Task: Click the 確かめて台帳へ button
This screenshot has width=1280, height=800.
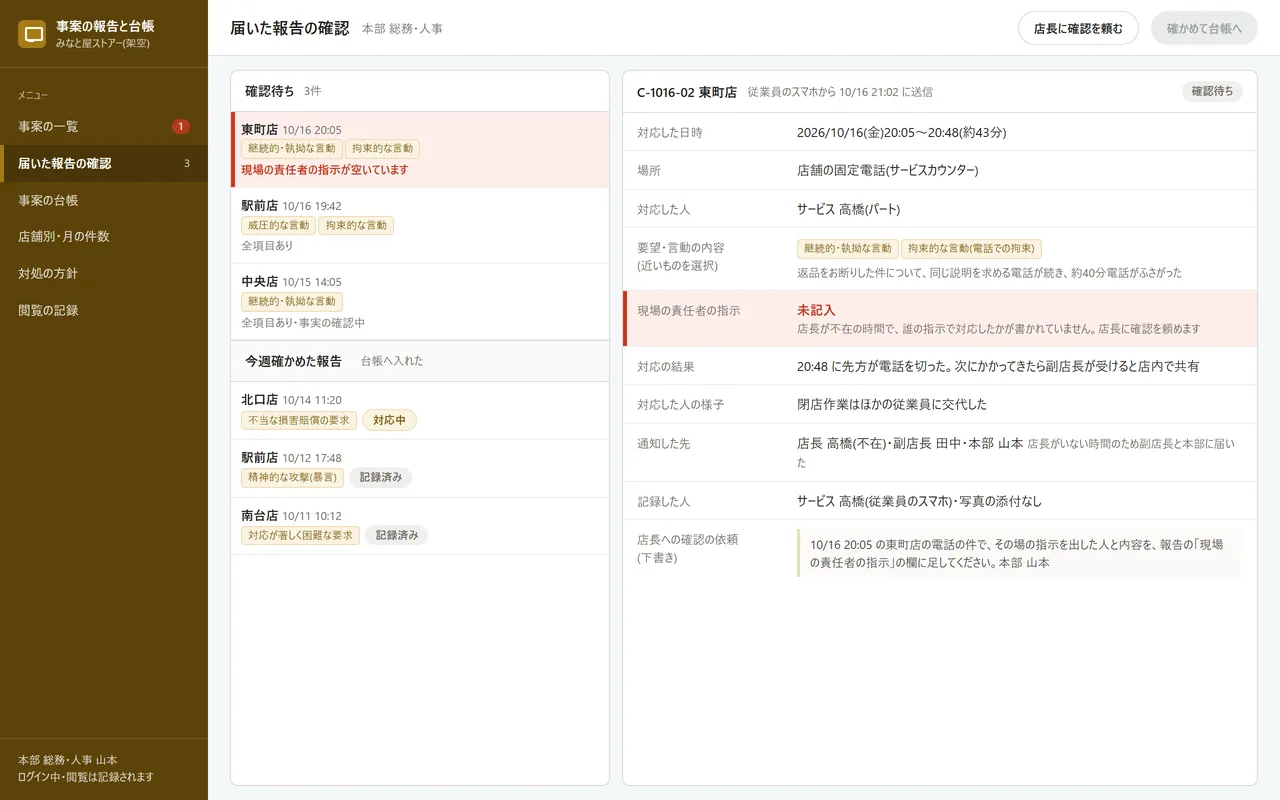Action: 1204,28
